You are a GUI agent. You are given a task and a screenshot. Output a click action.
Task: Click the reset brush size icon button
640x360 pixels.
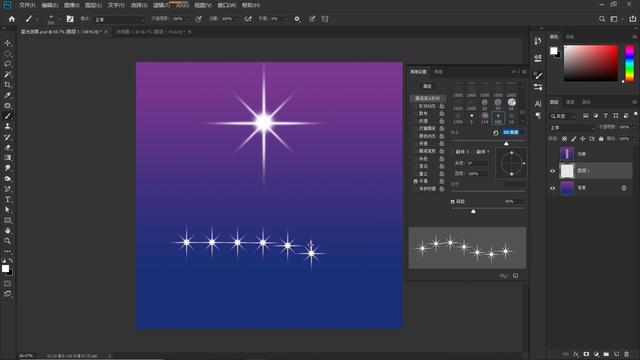pyautogui.click(x=496, y=133)
